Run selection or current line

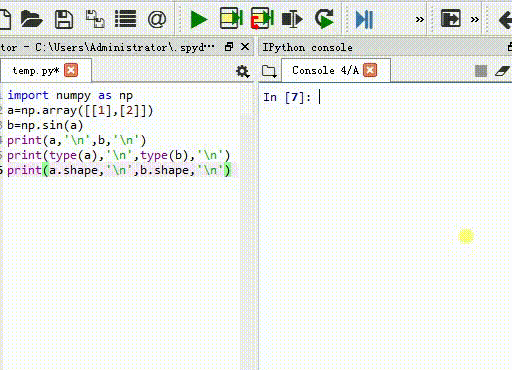[292, 19]
